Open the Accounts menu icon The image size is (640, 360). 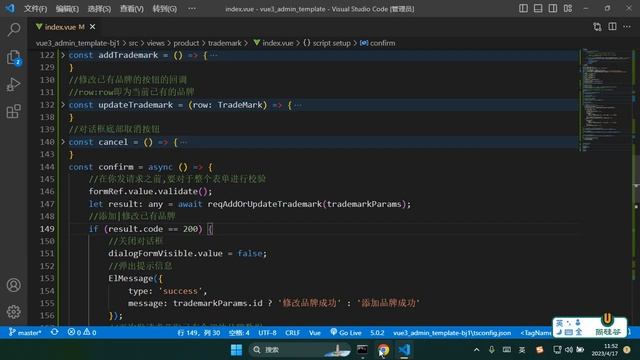(13, 285)
